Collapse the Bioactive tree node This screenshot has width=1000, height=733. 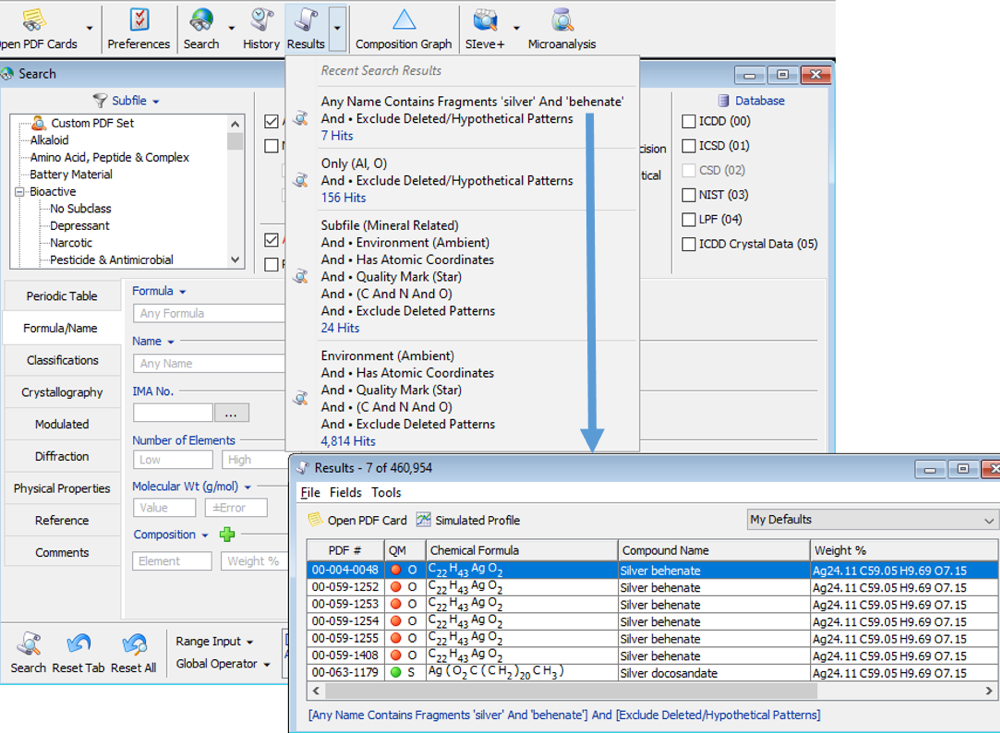[20, 191]
